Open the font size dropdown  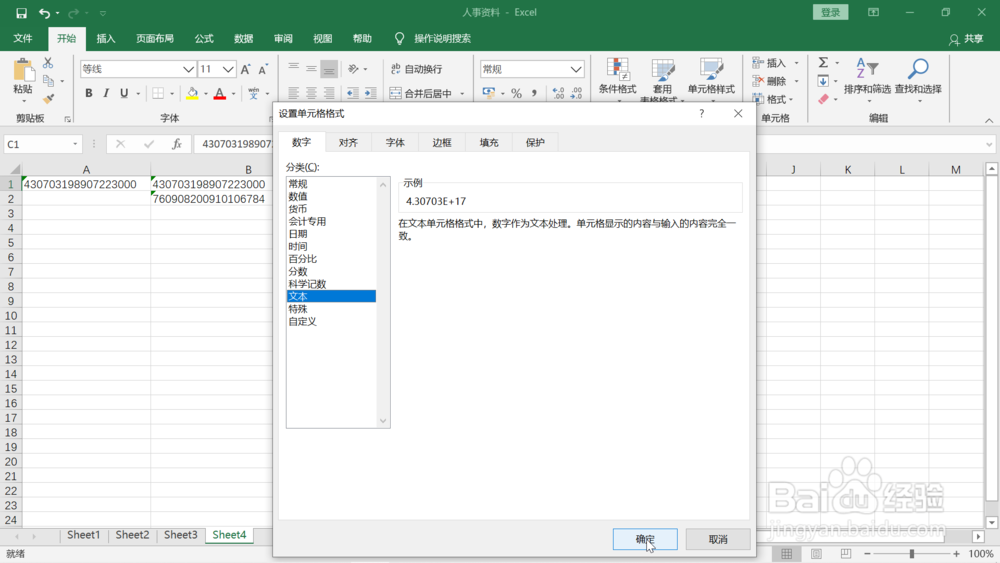click(228, 69)
